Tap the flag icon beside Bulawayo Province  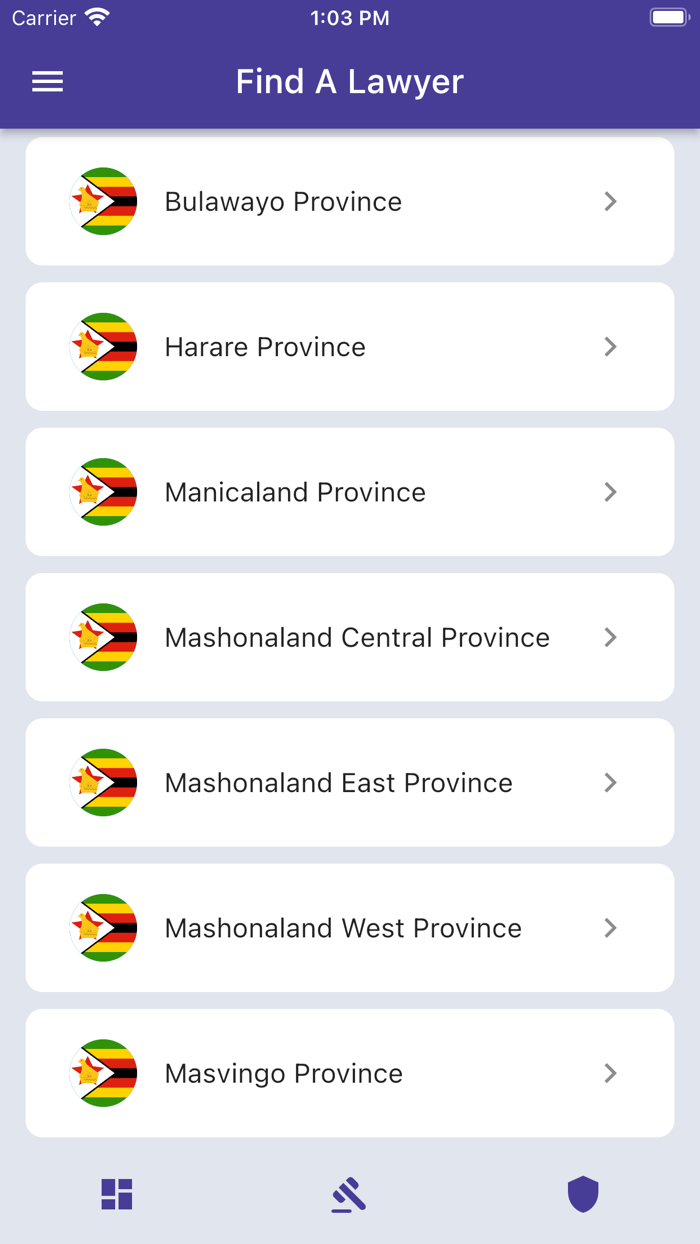pyautogui.click(x=104, y=201)
